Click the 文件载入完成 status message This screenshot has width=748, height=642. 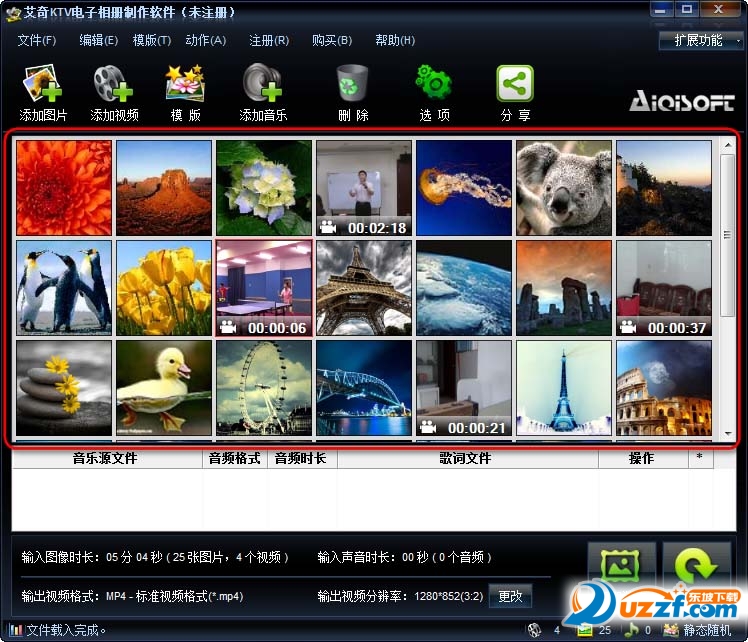click(66, 630)
